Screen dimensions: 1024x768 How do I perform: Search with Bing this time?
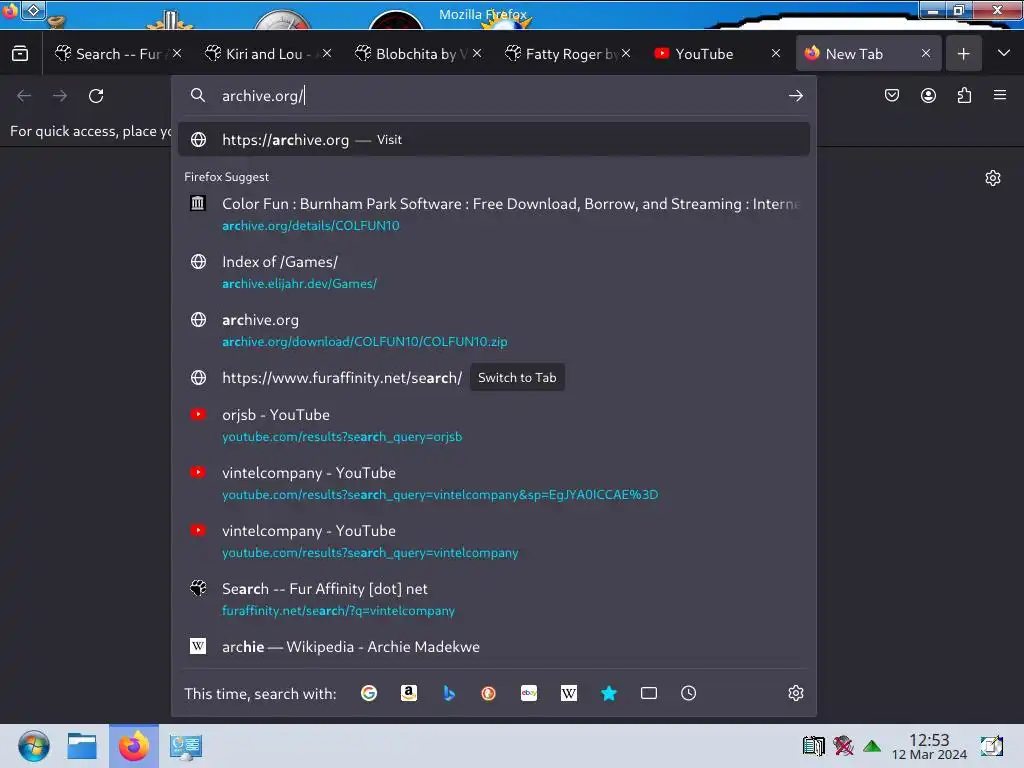(449, 693)
